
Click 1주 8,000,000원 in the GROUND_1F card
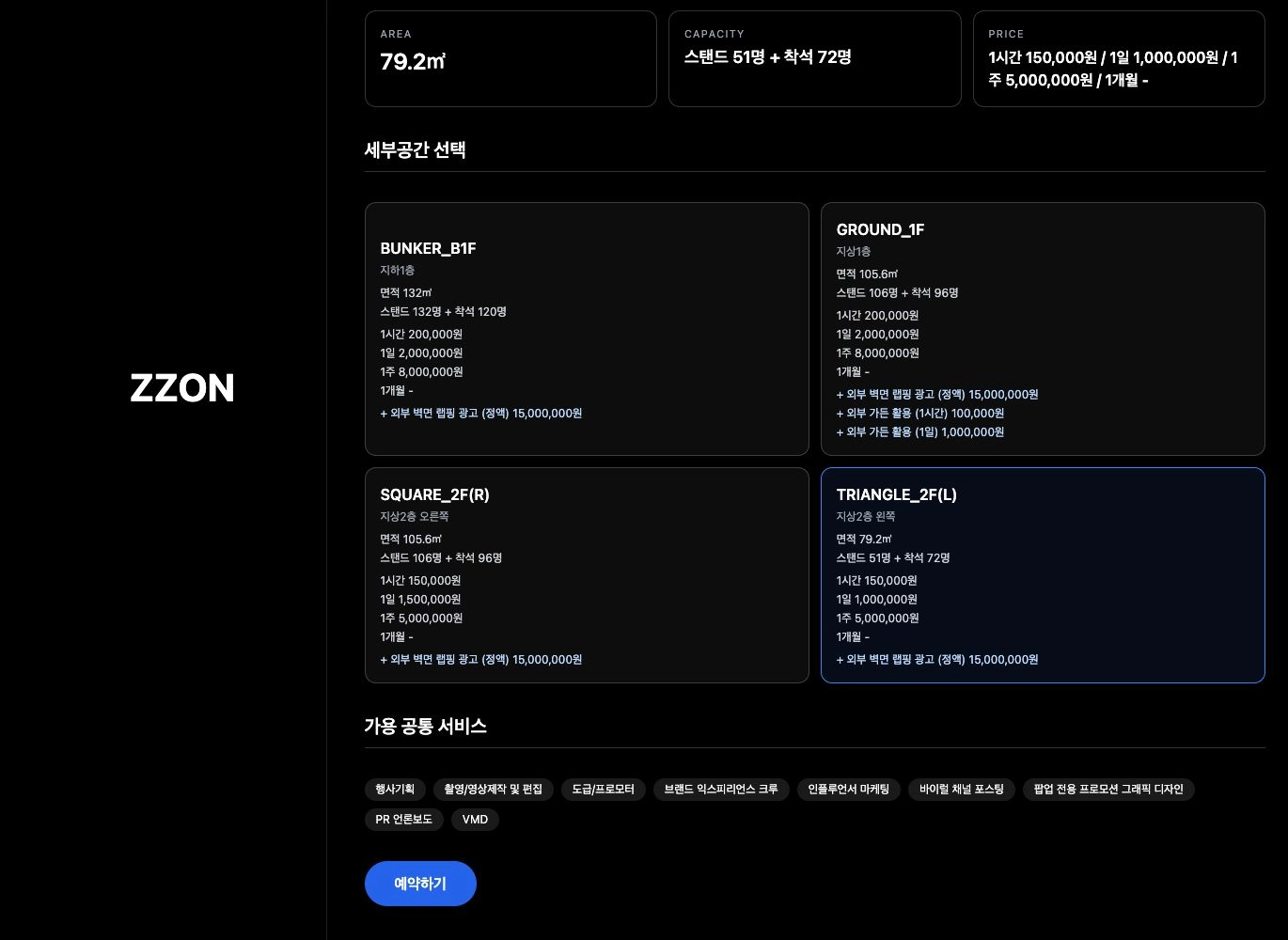878,353
